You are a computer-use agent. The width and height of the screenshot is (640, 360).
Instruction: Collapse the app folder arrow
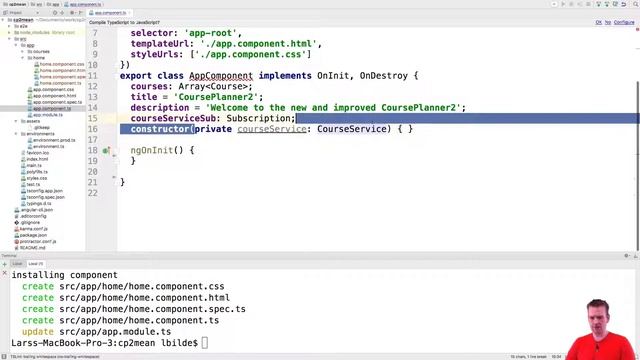click(16, 45)
